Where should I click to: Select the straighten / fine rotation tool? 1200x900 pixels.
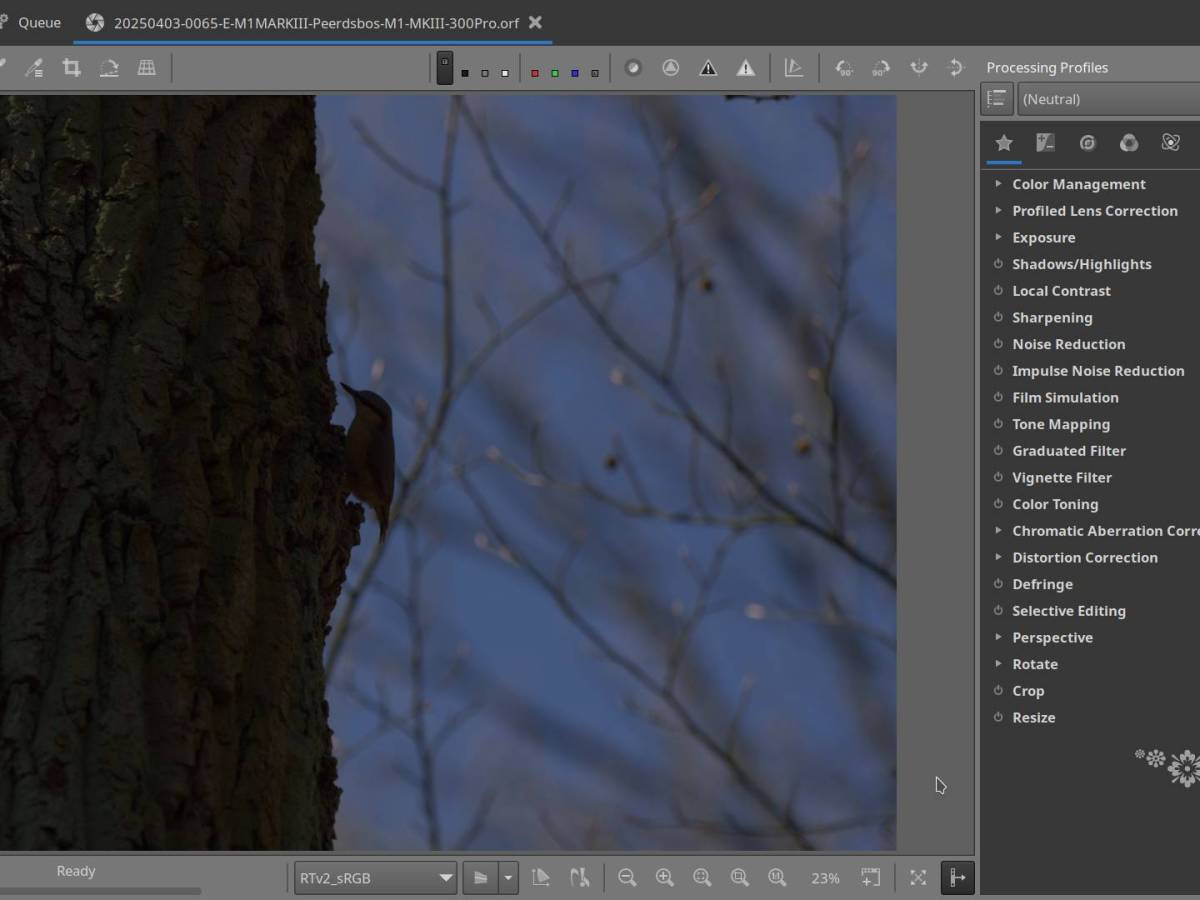coord(109,68)
